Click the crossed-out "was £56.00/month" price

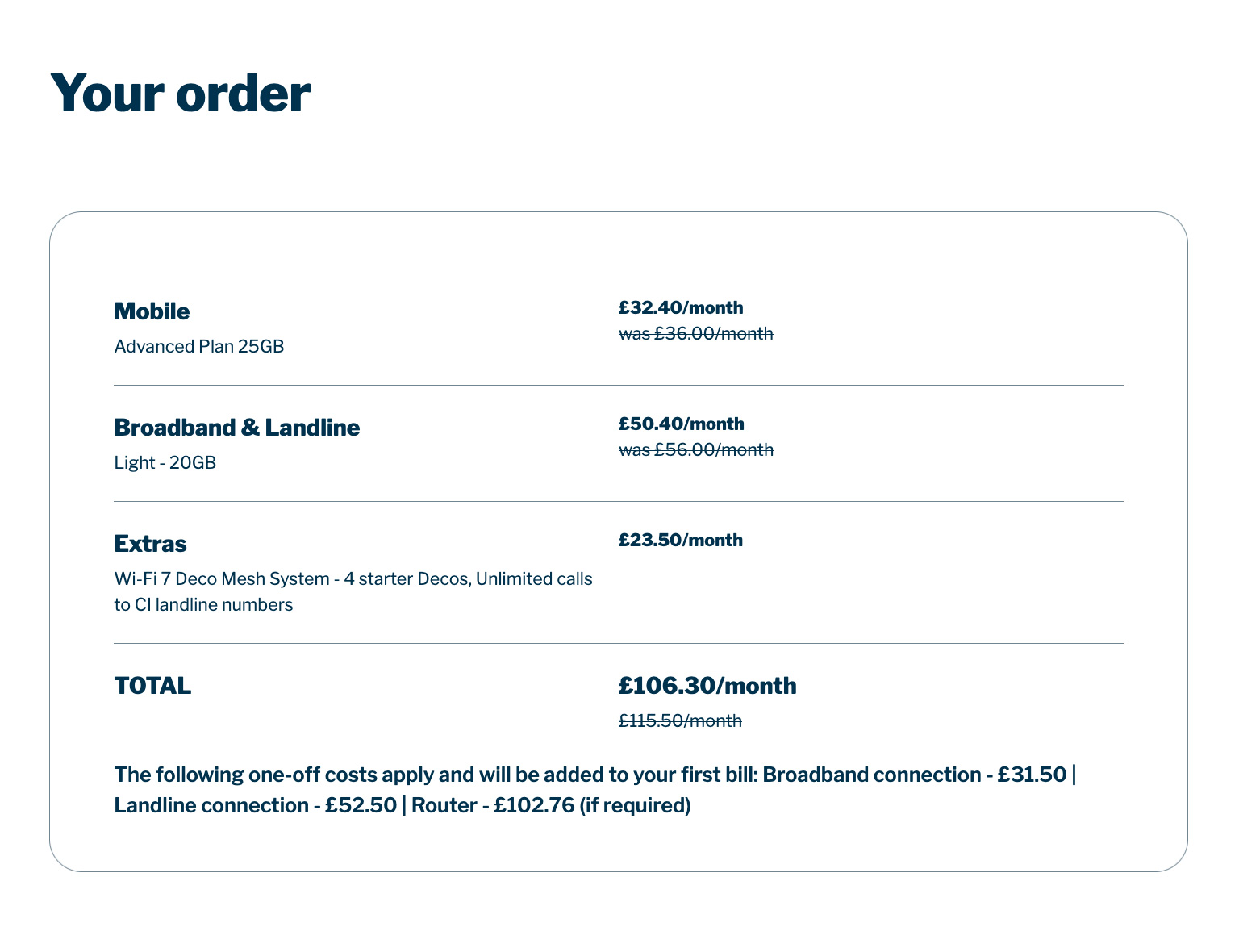pyautogui.click(x=695, y=449)
